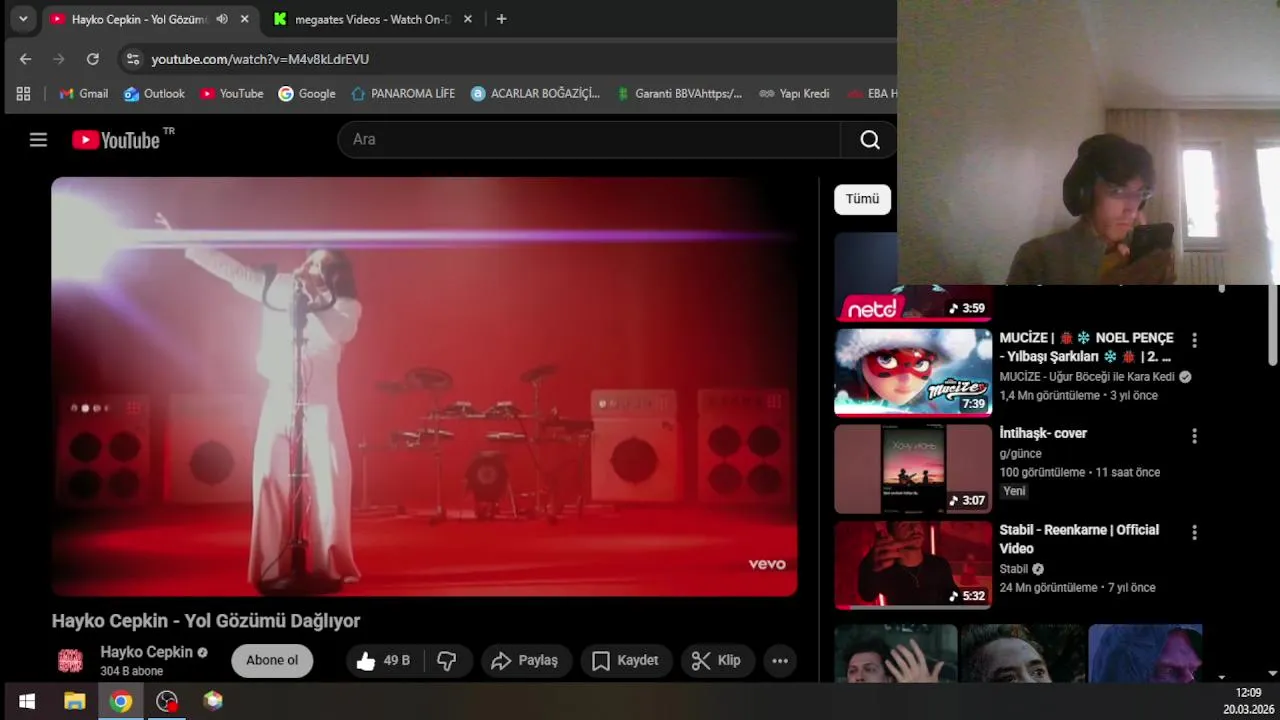
Task: Open the colorful cube app in taskbar
Action: click(213, 701)
